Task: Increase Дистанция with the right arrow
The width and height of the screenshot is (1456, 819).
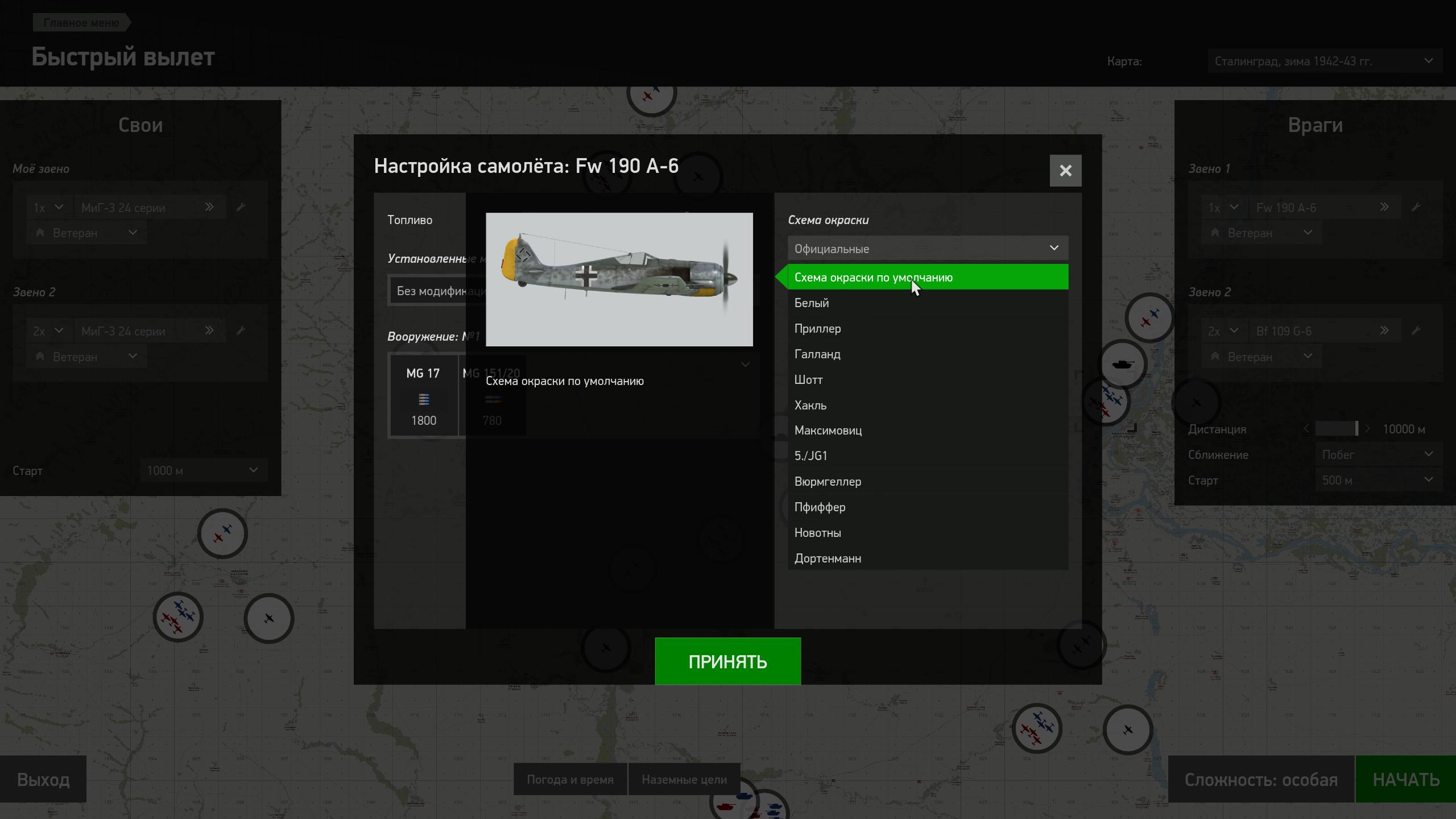Action: (x=1368, y=428)
